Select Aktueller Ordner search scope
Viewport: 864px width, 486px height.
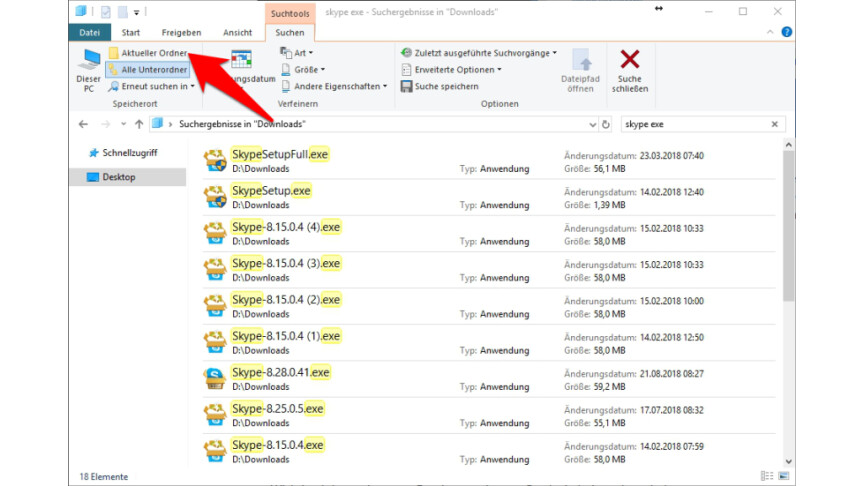(148, 53)
